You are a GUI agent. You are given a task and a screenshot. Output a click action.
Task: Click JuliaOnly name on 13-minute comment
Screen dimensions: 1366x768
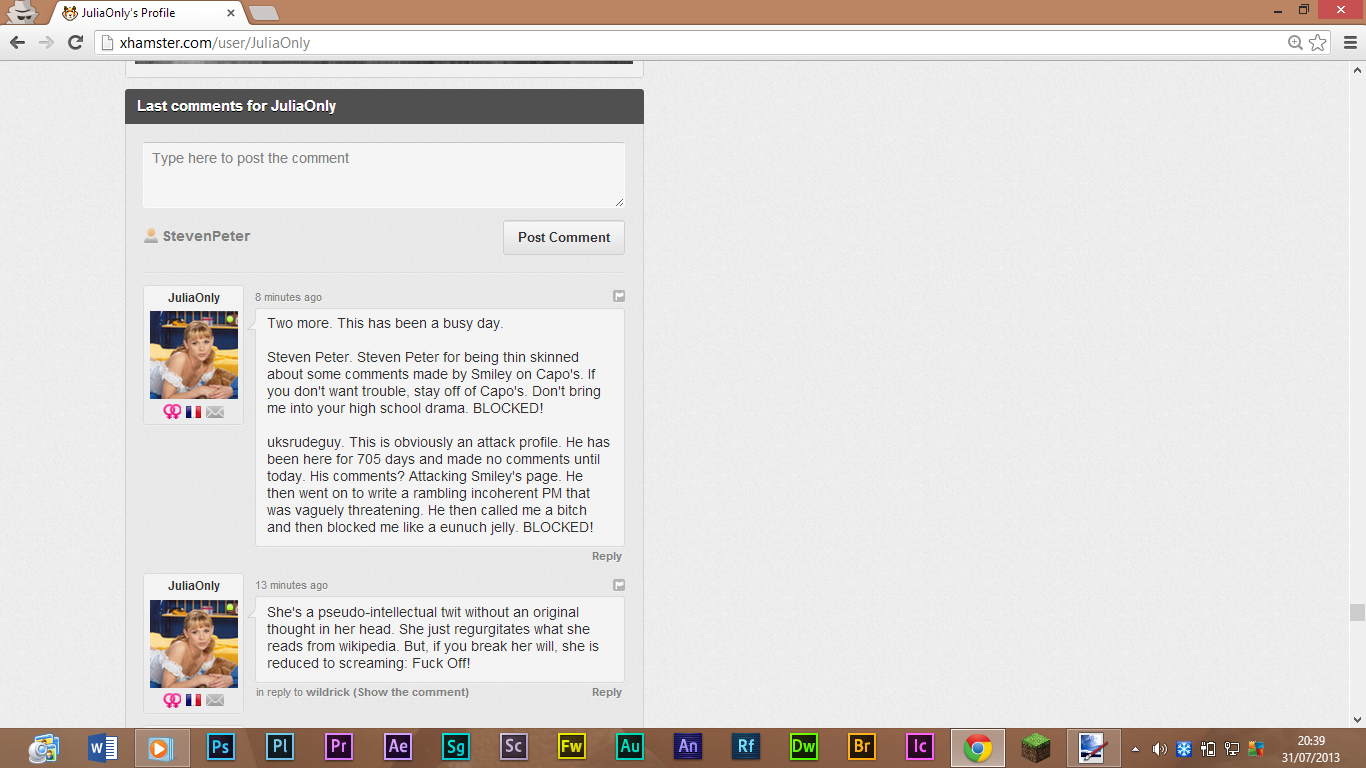[194, 586]
